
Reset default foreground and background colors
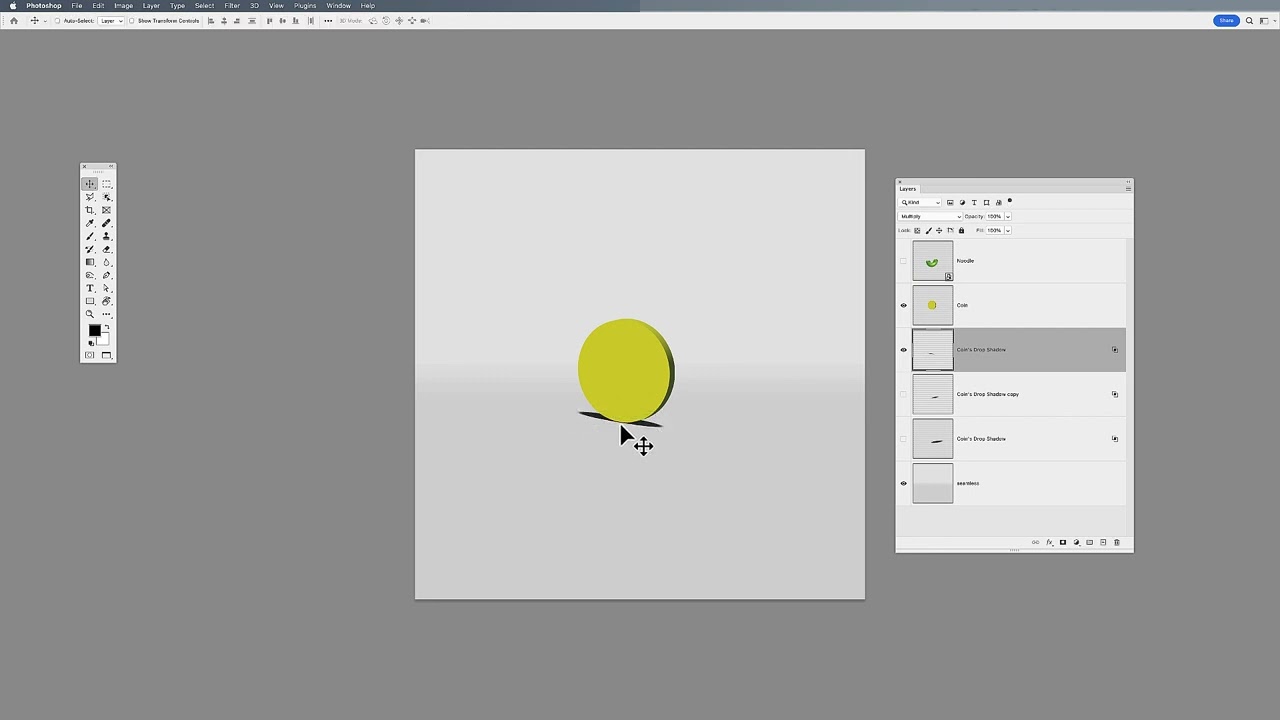pos(91,344)
